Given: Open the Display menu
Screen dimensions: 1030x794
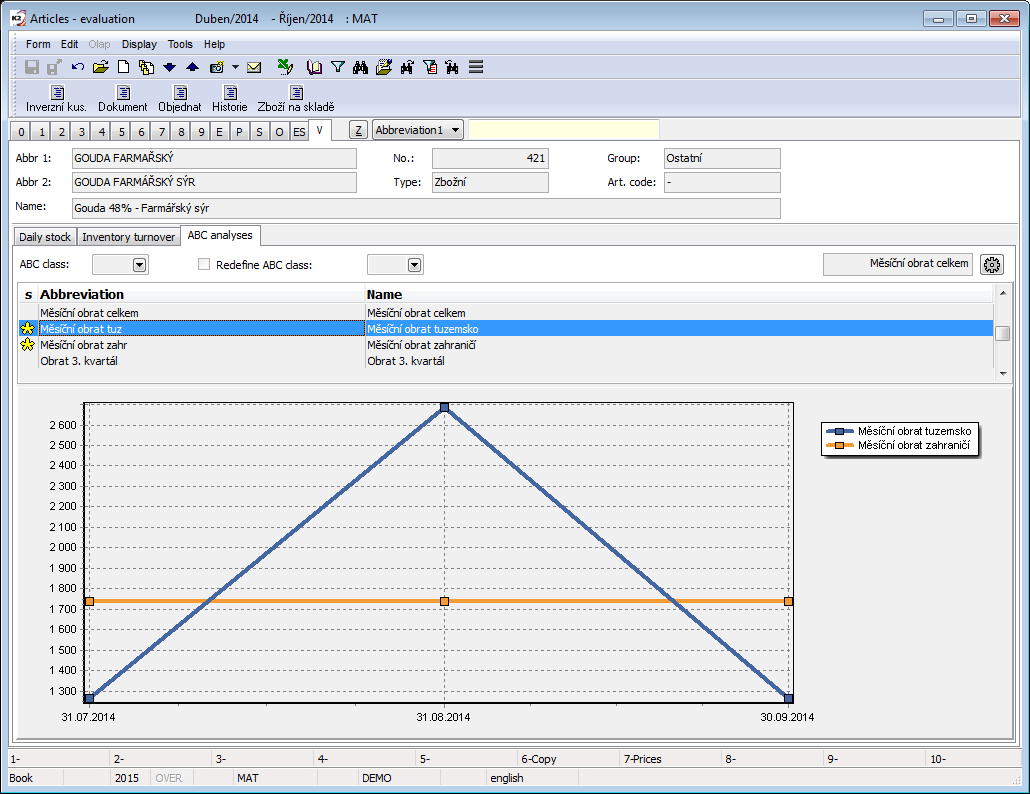Looking at the screenshot, I should 139,44.
